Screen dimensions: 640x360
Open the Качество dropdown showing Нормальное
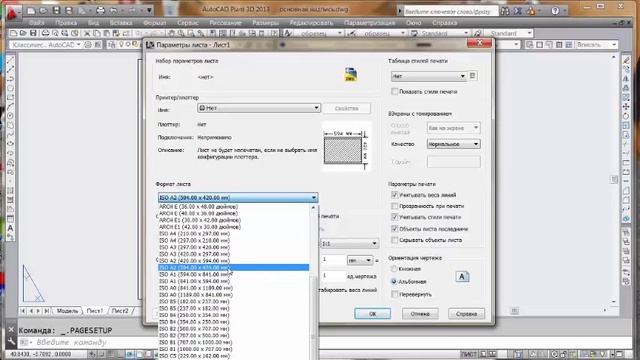[453, 144]
